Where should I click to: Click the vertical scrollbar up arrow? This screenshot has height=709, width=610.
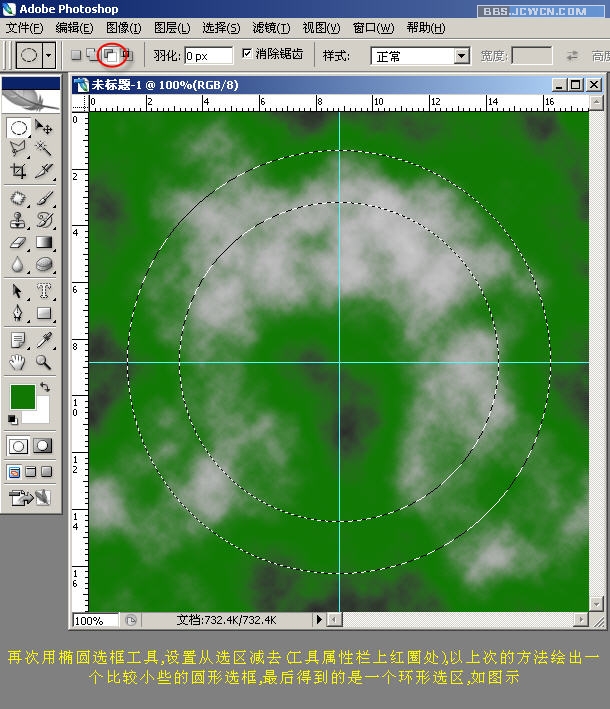pos(596,103)
